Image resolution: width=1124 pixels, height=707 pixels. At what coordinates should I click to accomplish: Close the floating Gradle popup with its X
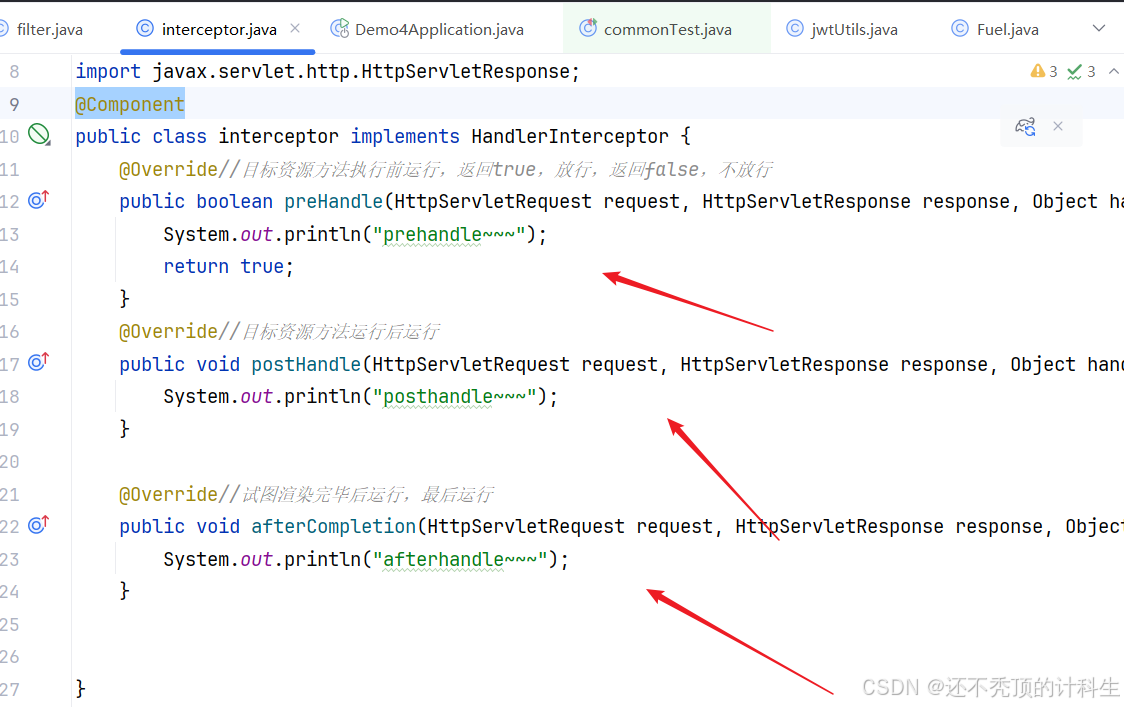point(1057,126)
